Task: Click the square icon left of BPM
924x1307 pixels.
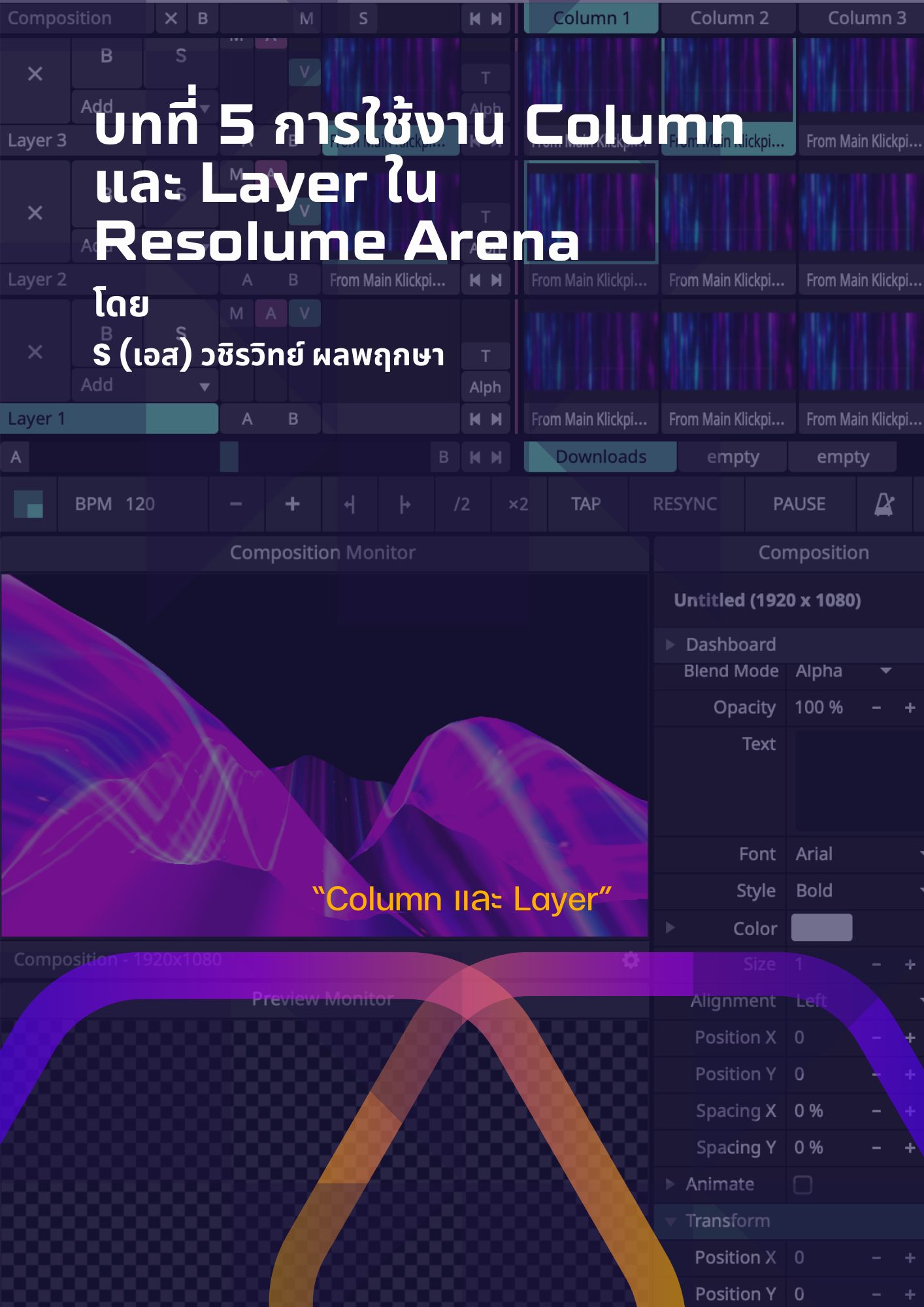Action: 28,504
